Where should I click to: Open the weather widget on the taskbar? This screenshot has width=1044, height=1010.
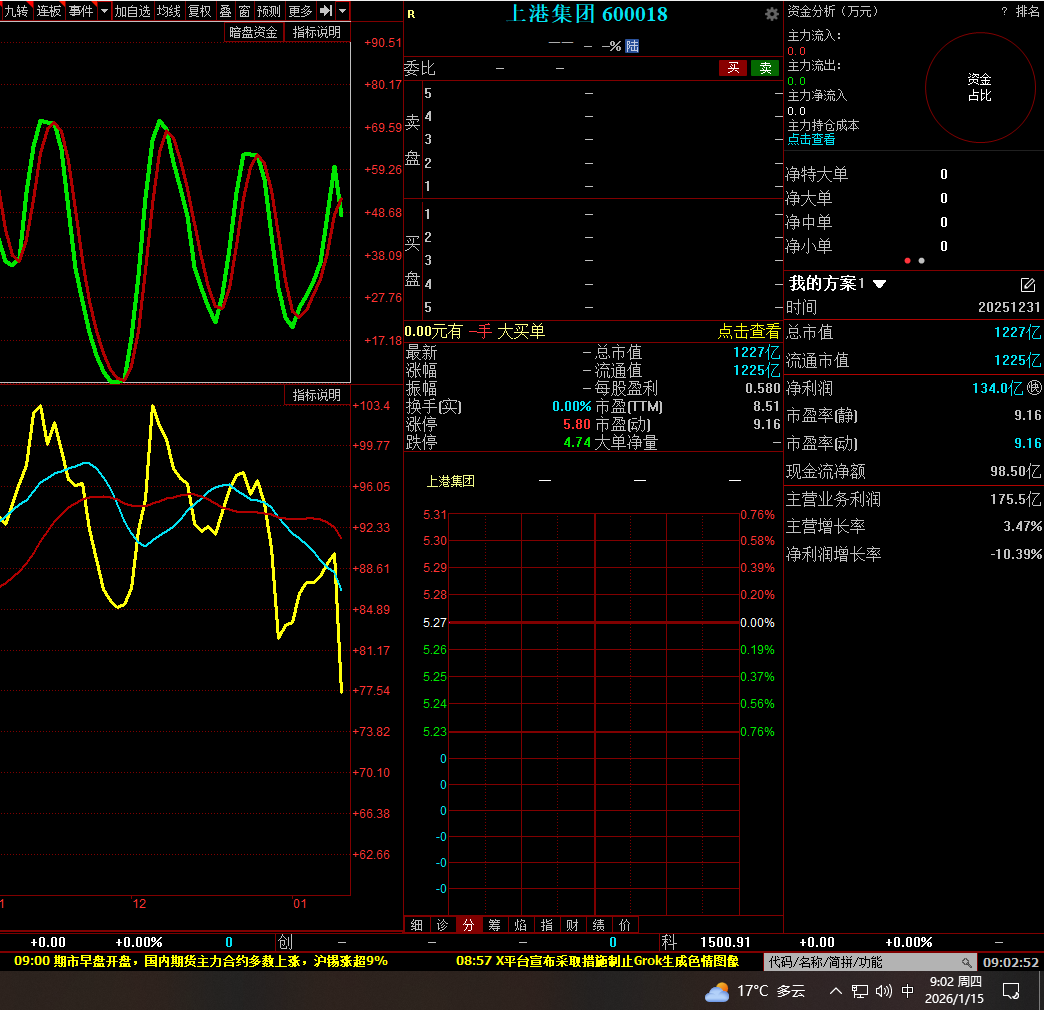756,991
